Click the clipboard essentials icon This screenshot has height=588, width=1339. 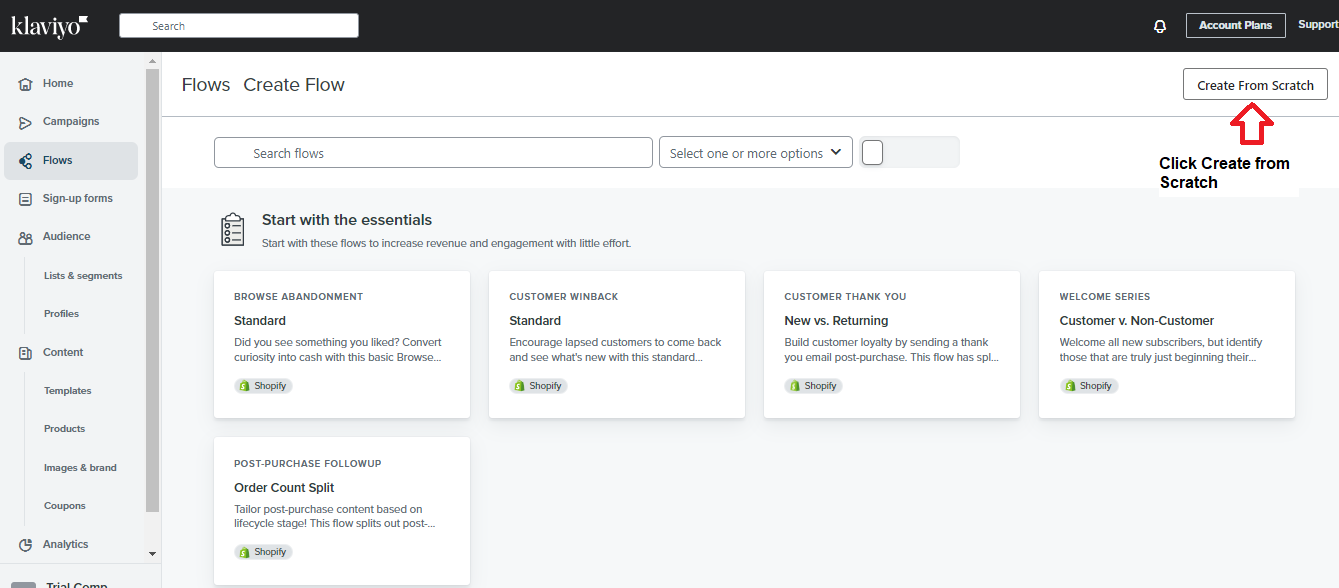(232, 229)
